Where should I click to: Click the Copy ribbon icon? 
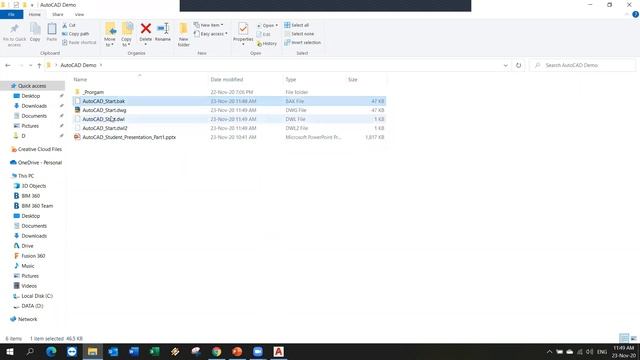point(35,29)
